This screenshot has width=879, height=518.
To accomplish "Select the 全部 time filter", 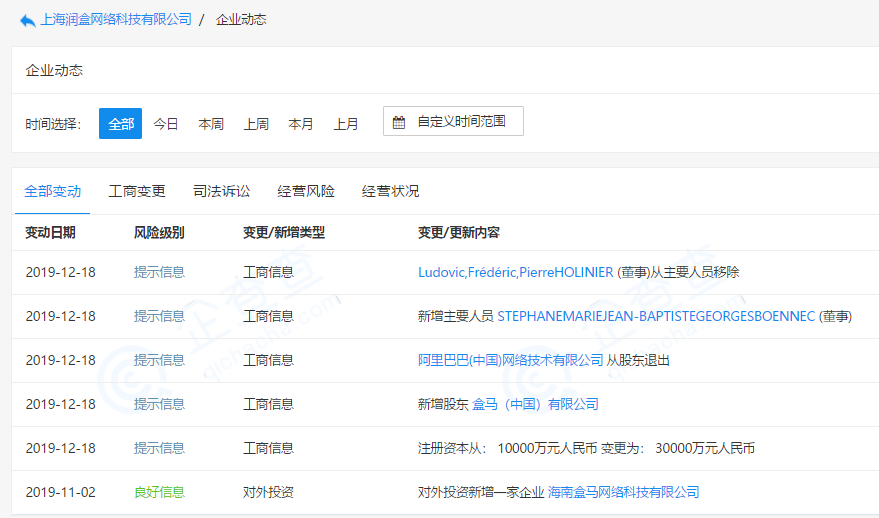I will pos(120,124).
